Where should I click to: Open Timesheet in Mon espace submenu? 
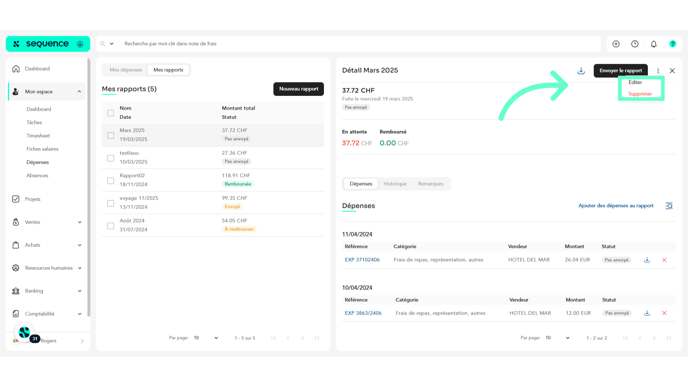coord(38,136)
